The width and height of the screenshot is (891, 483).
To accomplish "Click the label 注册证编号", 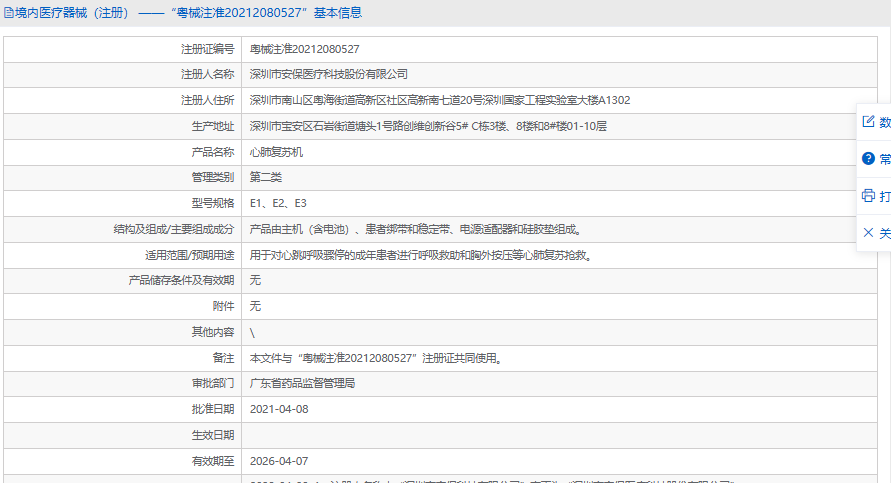I will pyautogui.click(x=207, y=49).
